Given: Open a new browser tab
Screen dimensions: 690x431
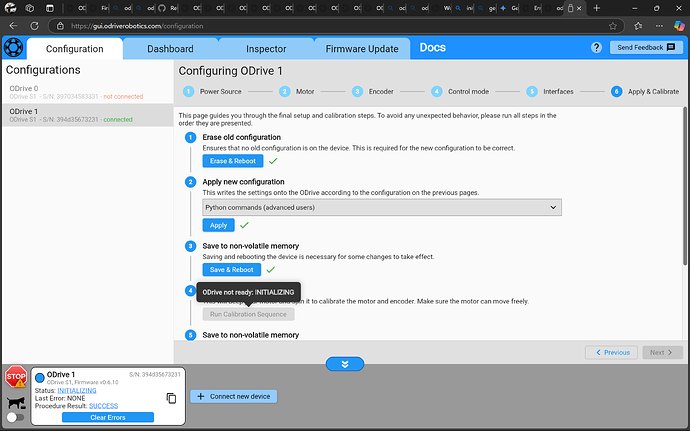Looking at the screenshot, I should [x=596, y=8].
